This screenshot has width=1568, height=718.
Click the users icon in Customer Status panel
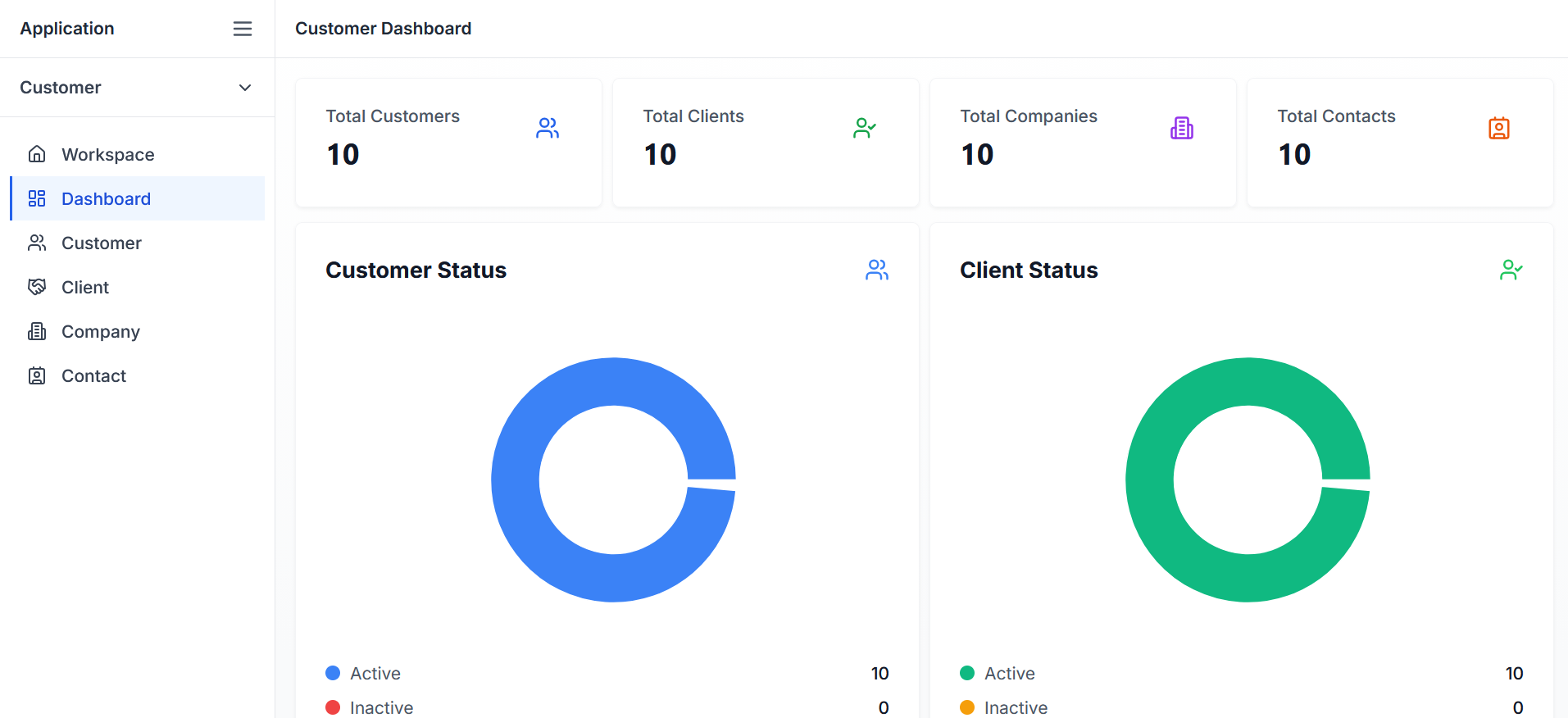click(x=877, y=270)
